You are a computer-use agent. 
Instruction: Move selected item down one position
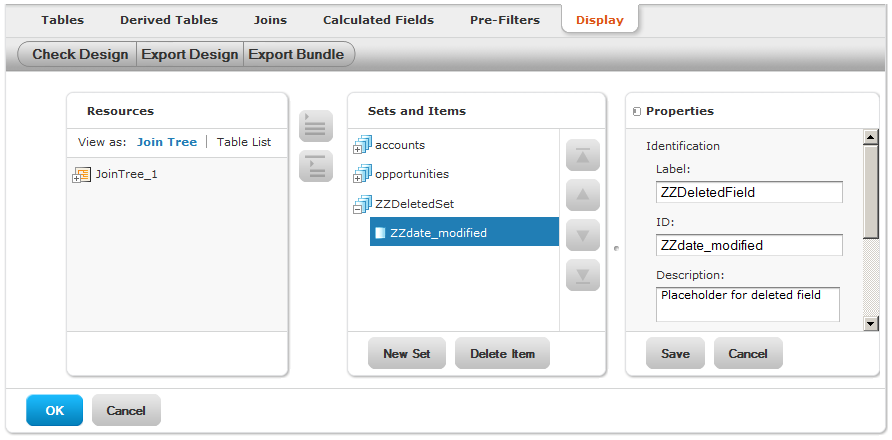pos(583,235)
